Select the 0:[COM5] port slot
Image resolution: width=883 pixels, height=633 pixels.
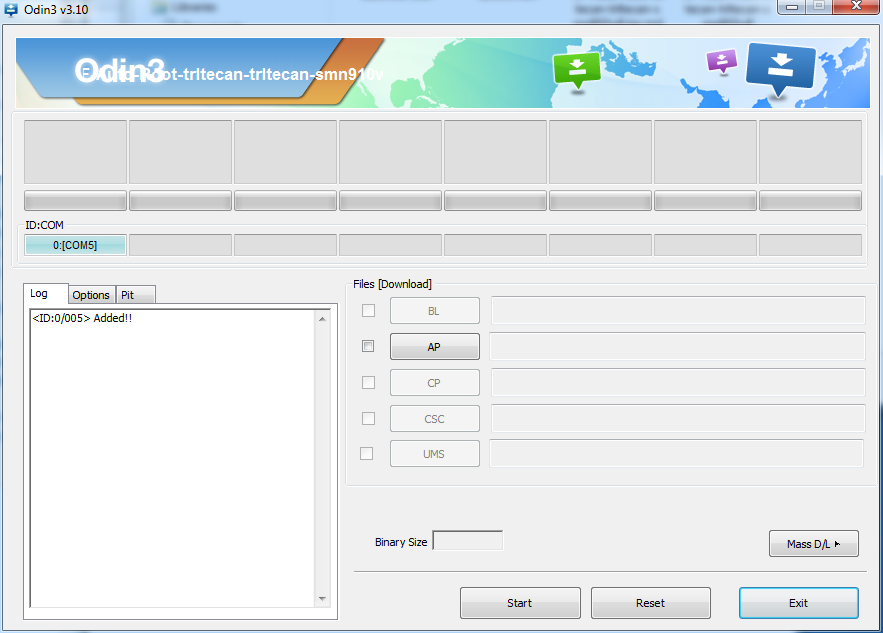click(75, 245)
